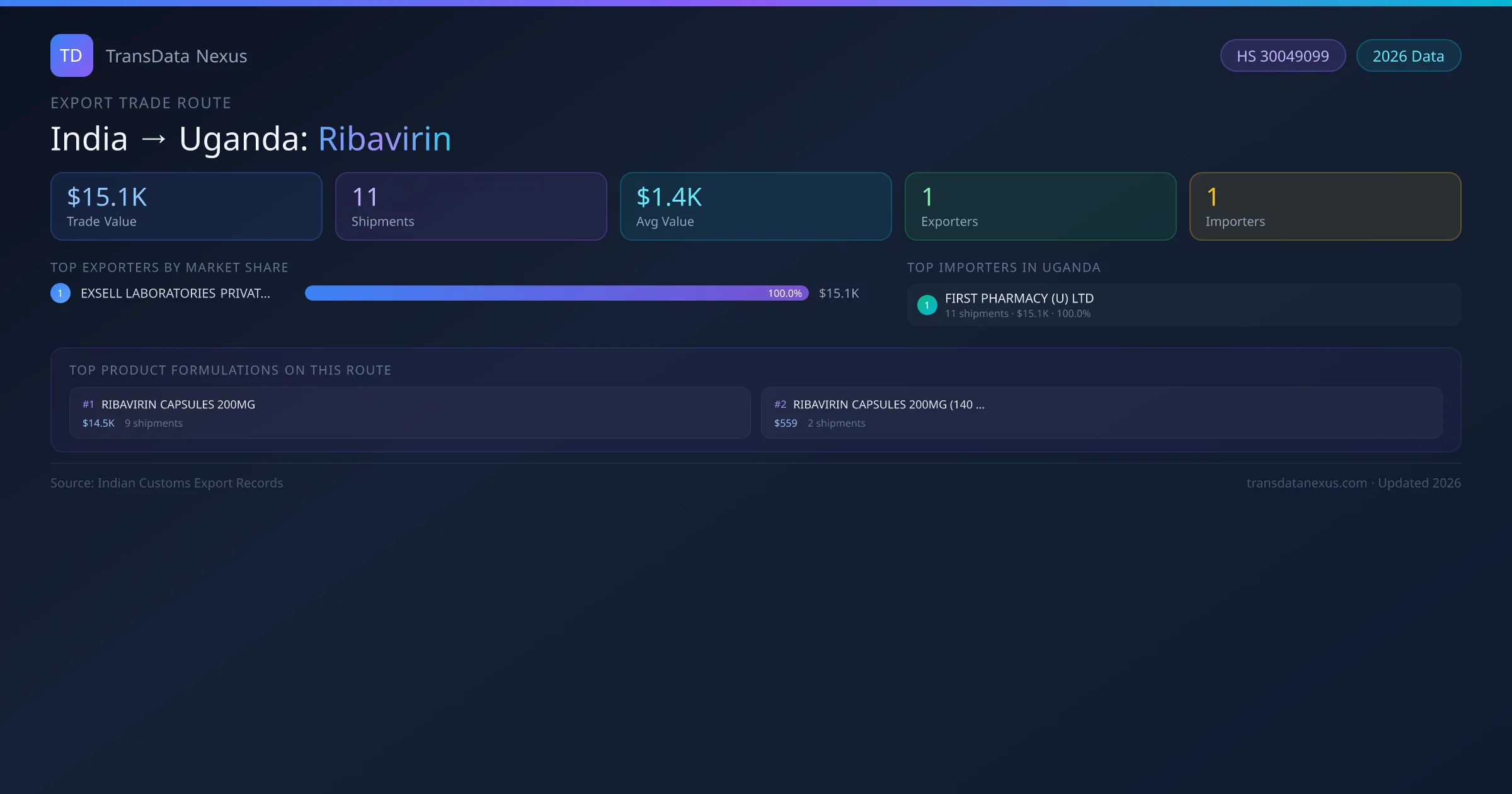Open #2 RIBAVIRIN CAPSULES 200MG (140 ... card
The image size is (1512, 794).
1101,413
